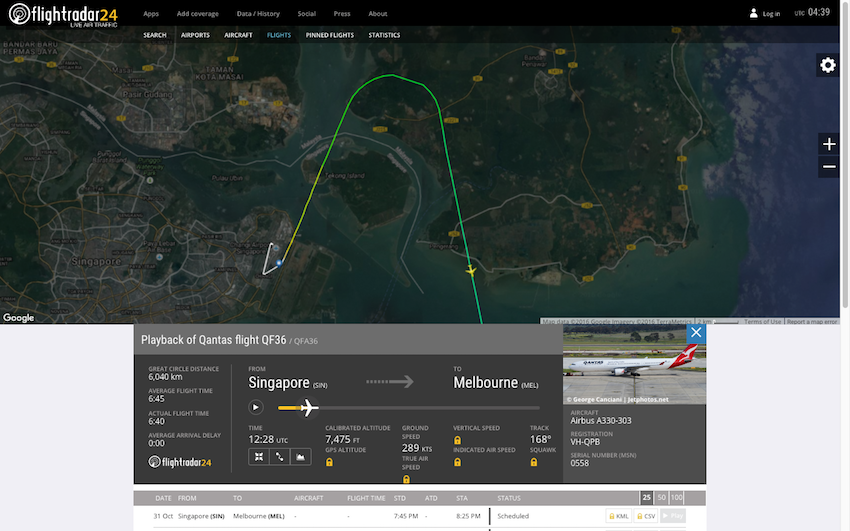The image size is (850, 531).
Task: Click the 7:45 PM STD cell
Action: [x=405, y=516]
